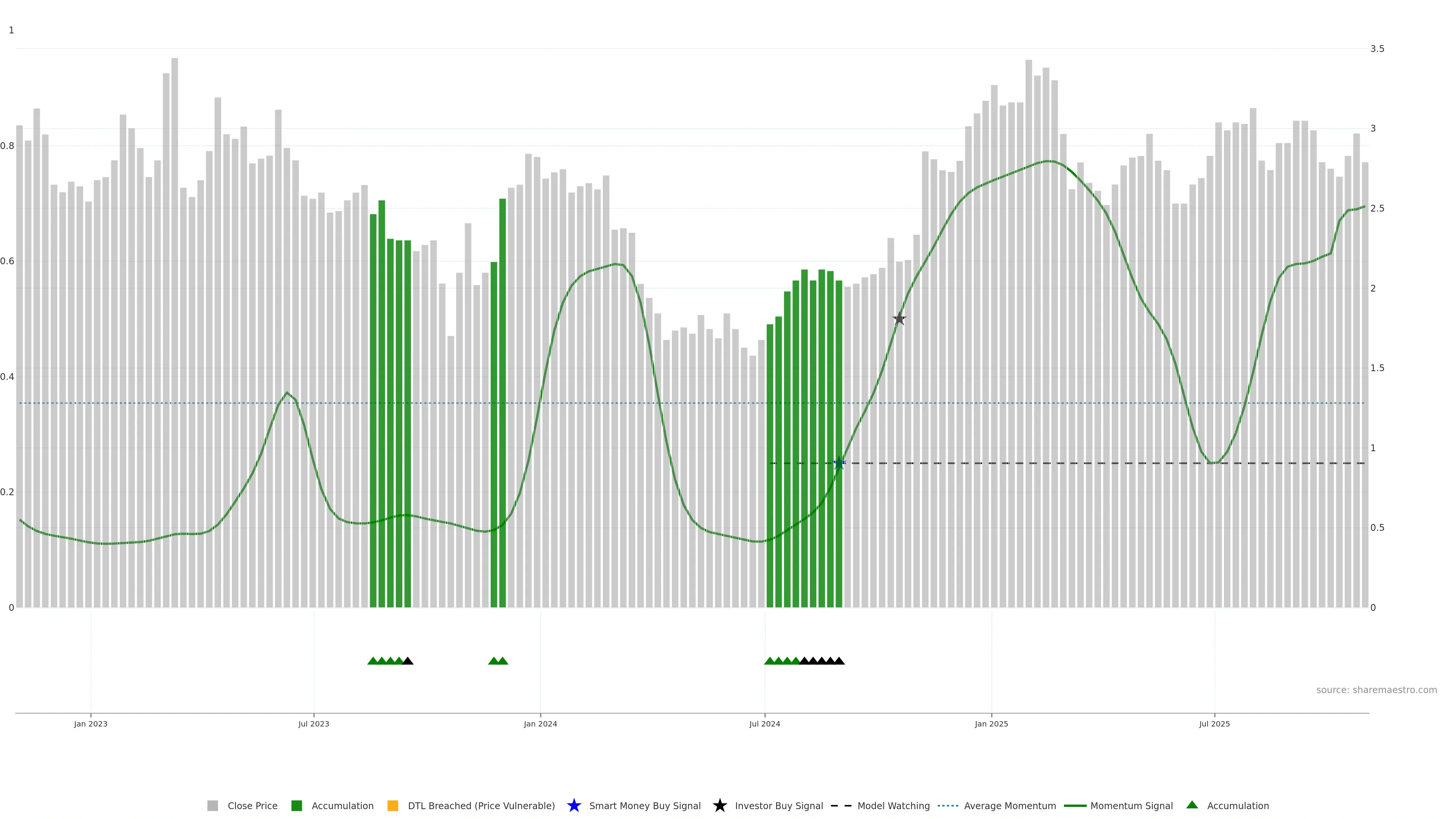Toggle the Model Watching legend entry

pos(893,805)
